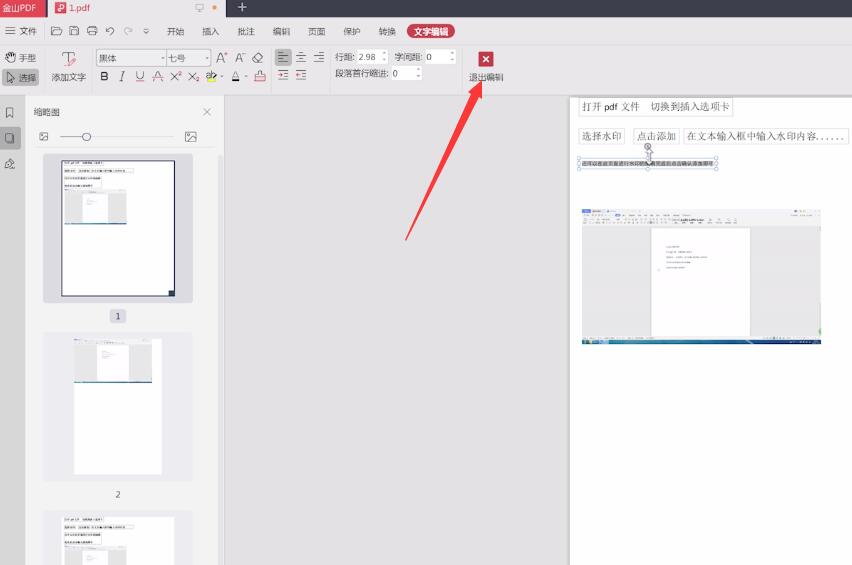Click the print icon

(92, 31)
